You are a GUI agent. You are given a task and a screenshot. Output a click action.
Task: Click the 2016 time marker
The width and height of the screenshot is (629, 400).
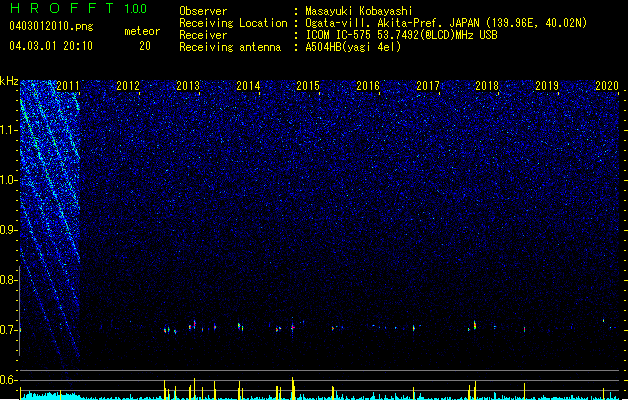coord(367,86)
